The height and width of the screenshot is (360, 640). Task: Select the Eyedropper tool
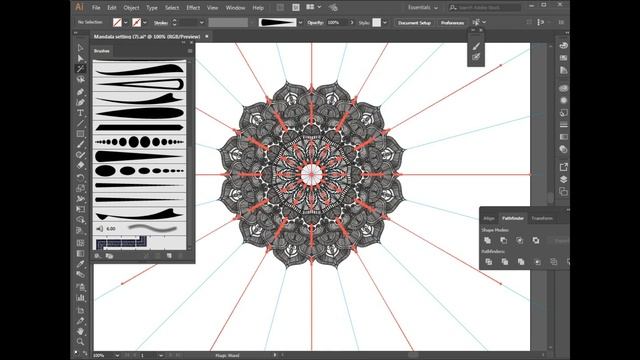(80, 264)
